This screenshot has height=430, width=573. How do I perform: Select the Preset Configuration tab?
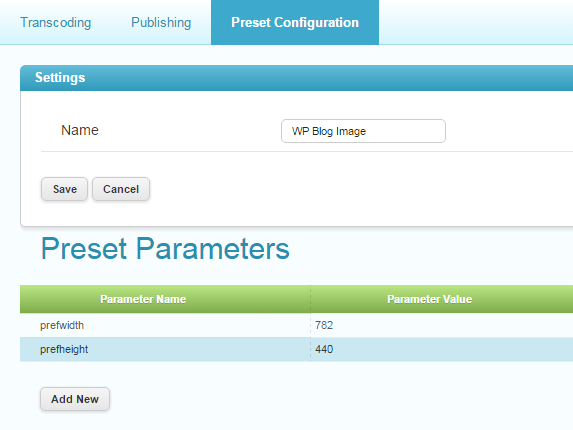295,22
